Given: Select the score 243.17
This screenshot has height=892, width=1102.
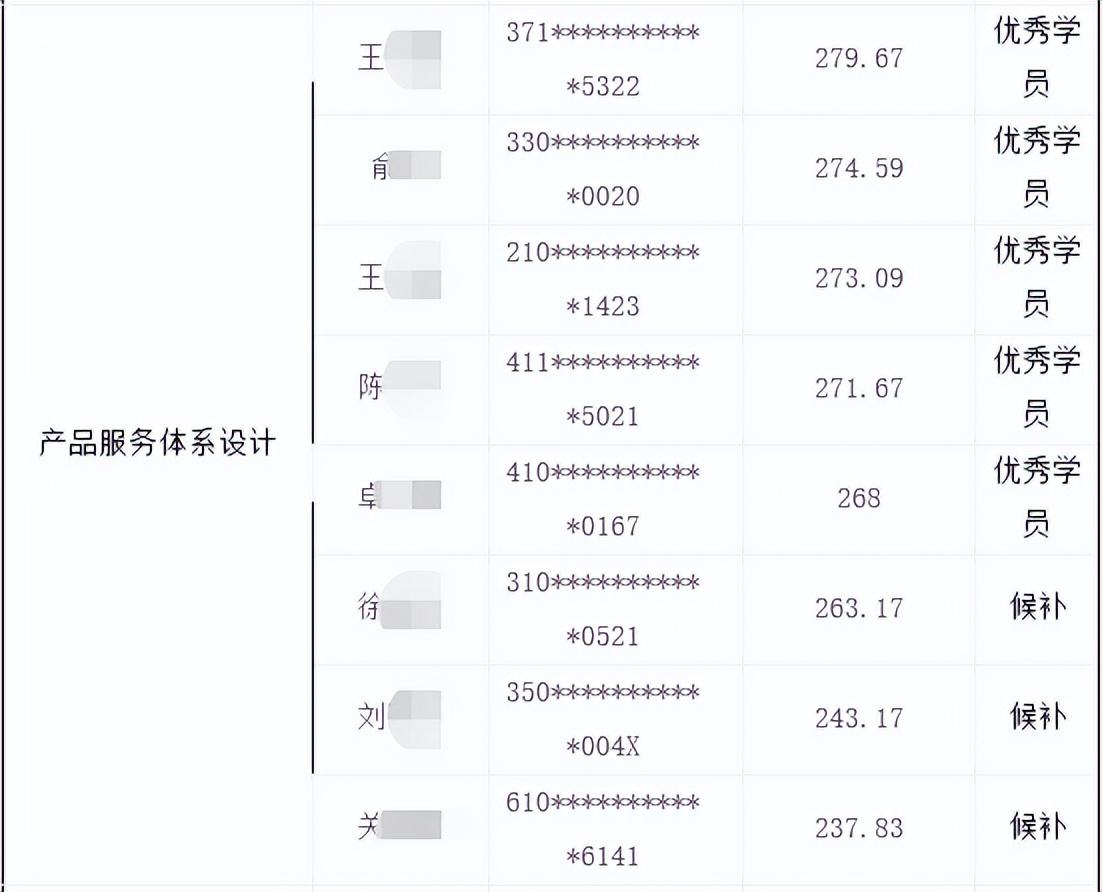Looking at the screenshot, I should 858,719.
